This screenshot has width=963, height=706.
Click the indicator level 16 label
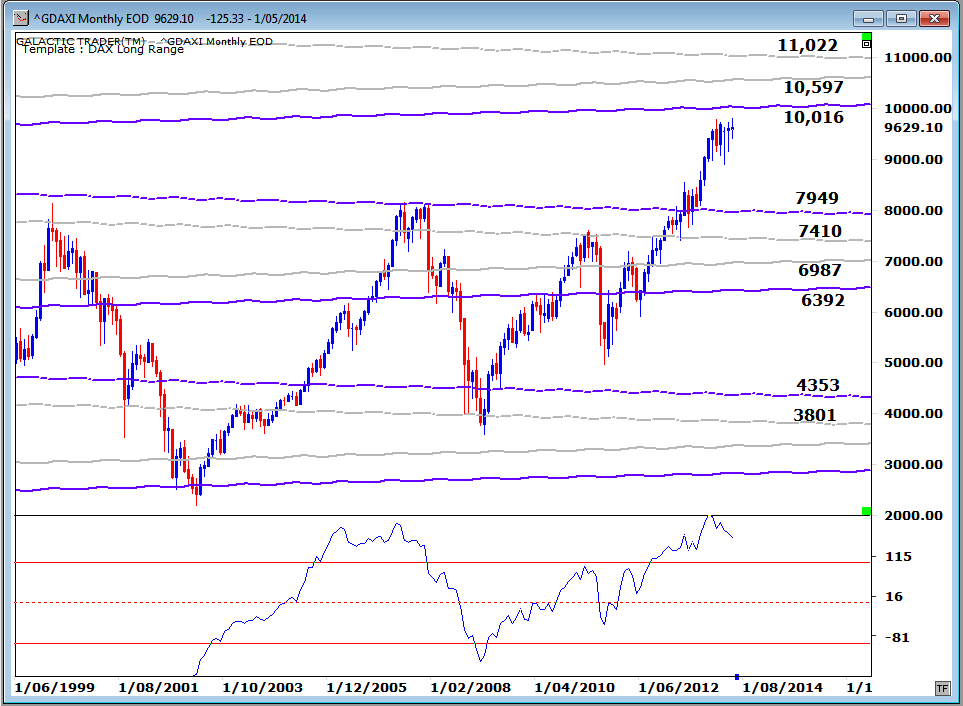(894, 597)
